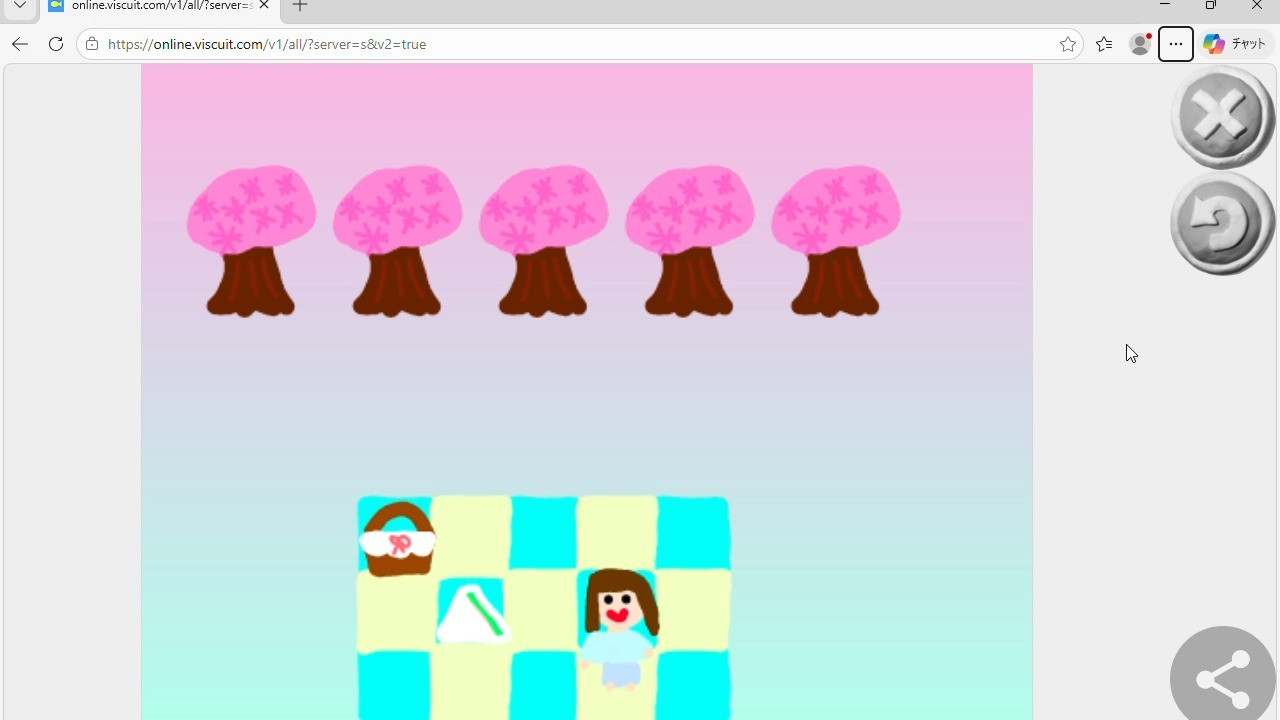Screen dimensions: 1280x720
Task: Open the Copilot チャット button
Action: pyautogui.click(x=1235, y=44)
